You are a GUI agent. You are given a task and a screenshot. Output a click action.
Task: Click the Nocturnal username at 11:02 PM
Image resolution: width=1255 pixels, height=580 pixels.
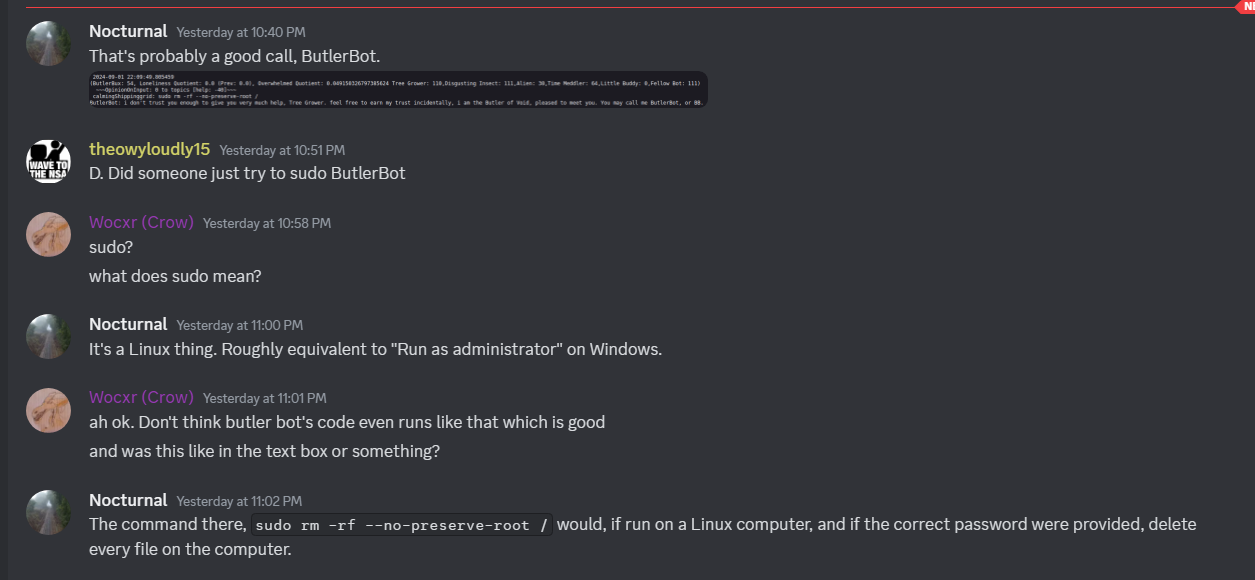pyautogui.click(x=127, y=500)
